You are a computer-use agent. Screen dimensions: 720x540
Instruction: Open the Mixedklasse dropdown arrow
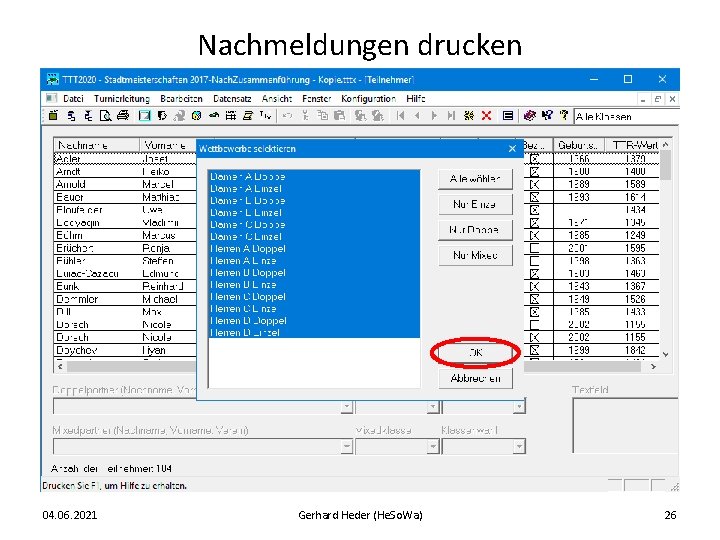[433, 446]
